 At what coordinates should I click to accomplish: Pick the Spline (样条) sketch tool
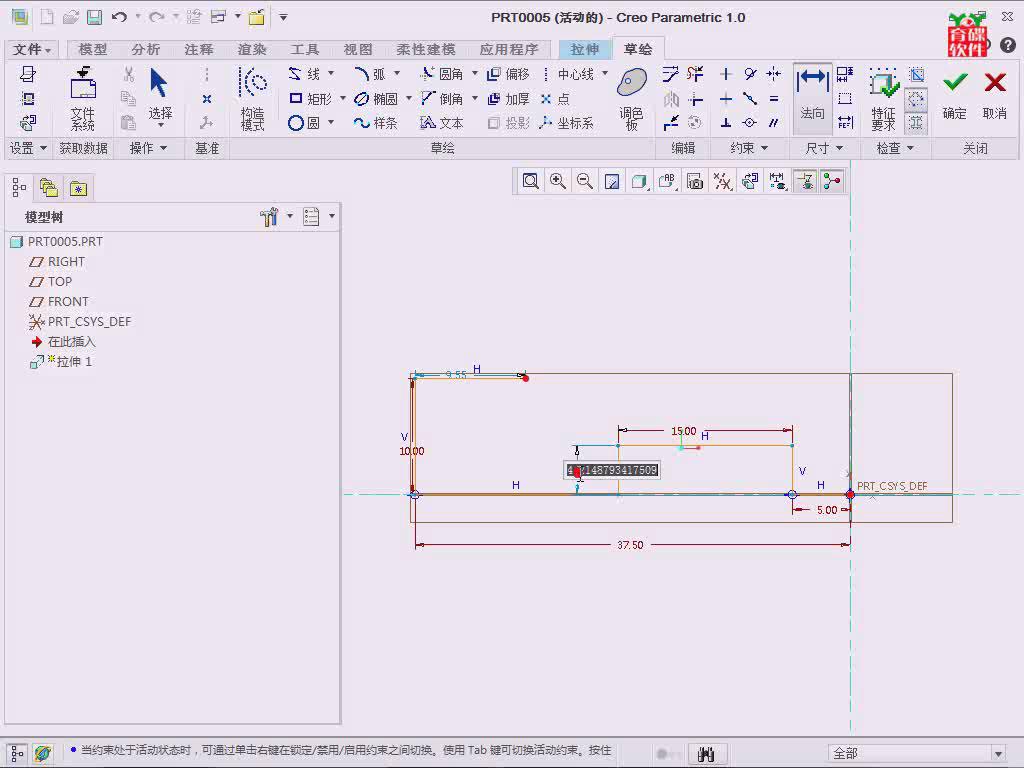376,123
